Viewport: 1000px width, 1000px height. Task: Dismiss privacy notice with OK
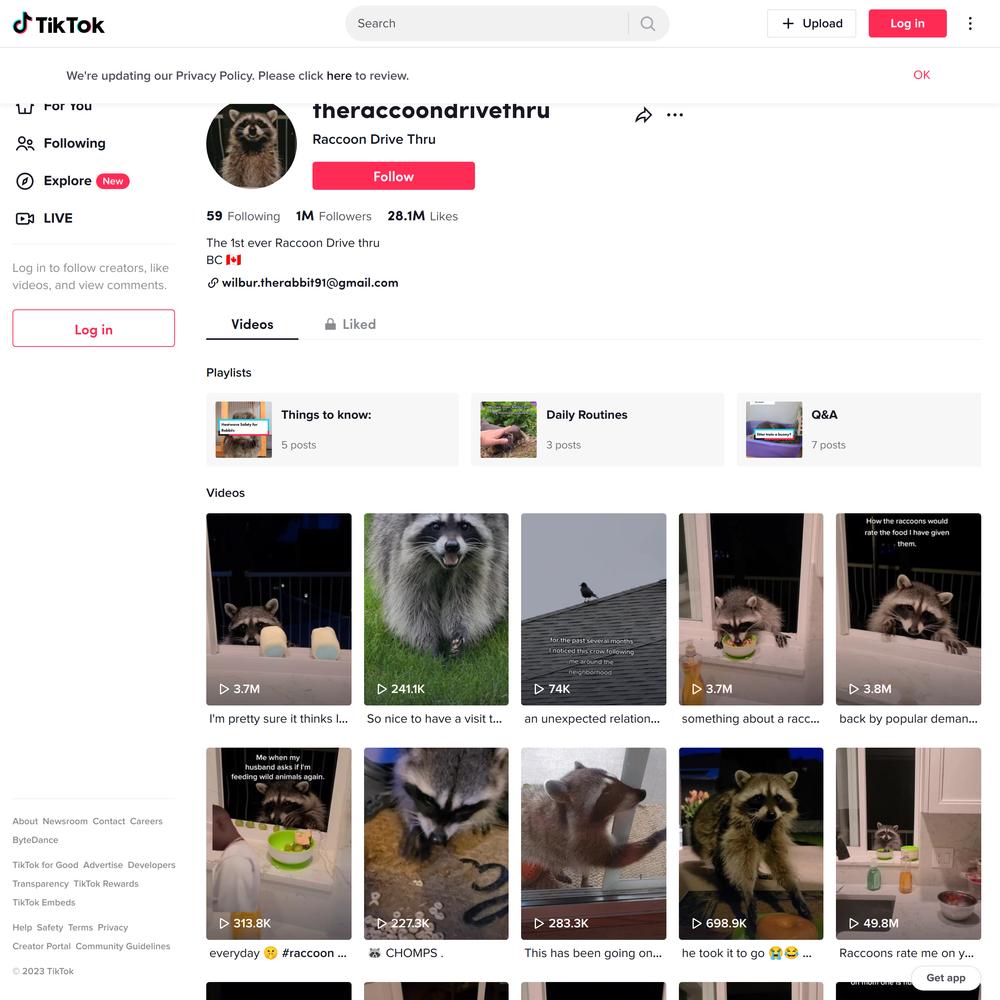[x=922, y=75]
